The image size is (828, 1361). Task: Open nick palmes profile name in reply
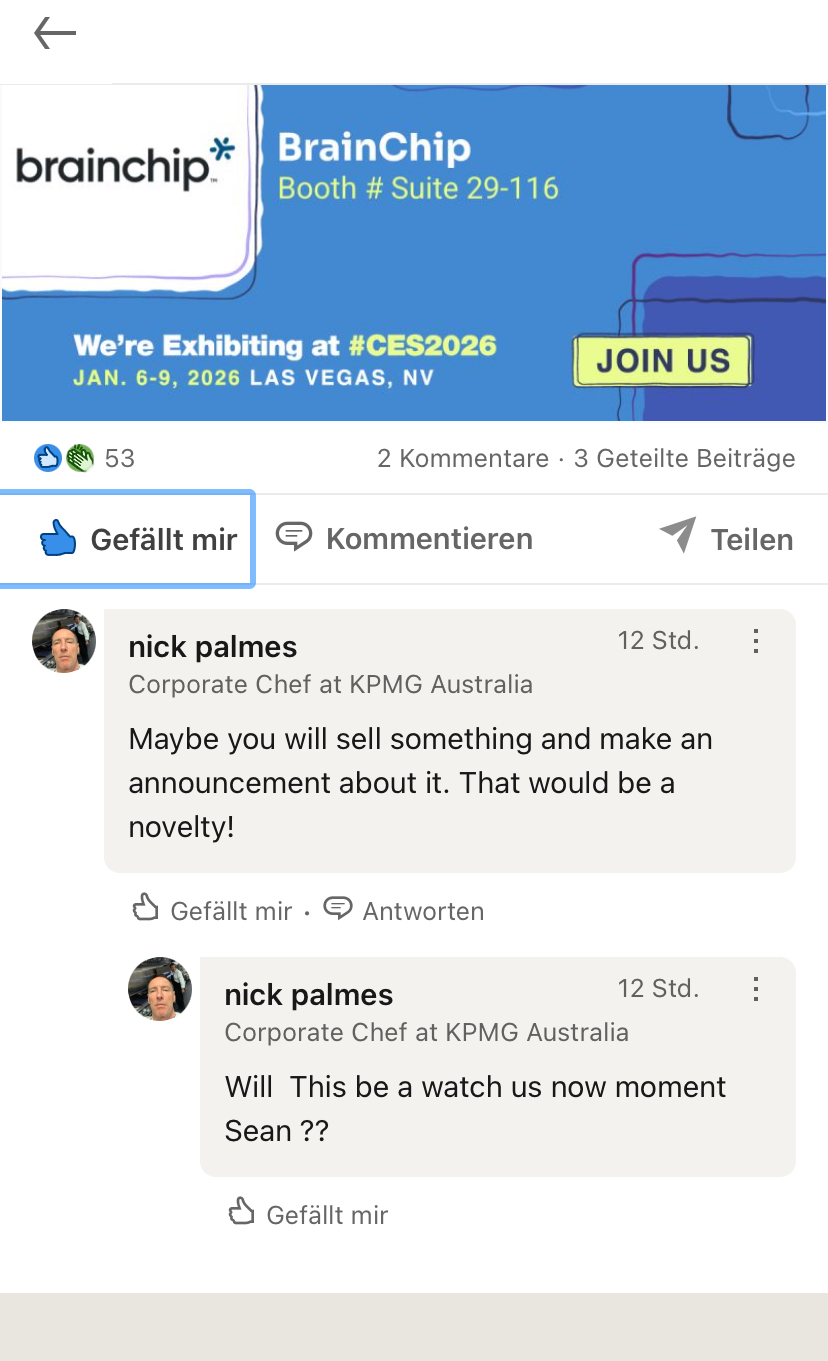pos(309,995)
